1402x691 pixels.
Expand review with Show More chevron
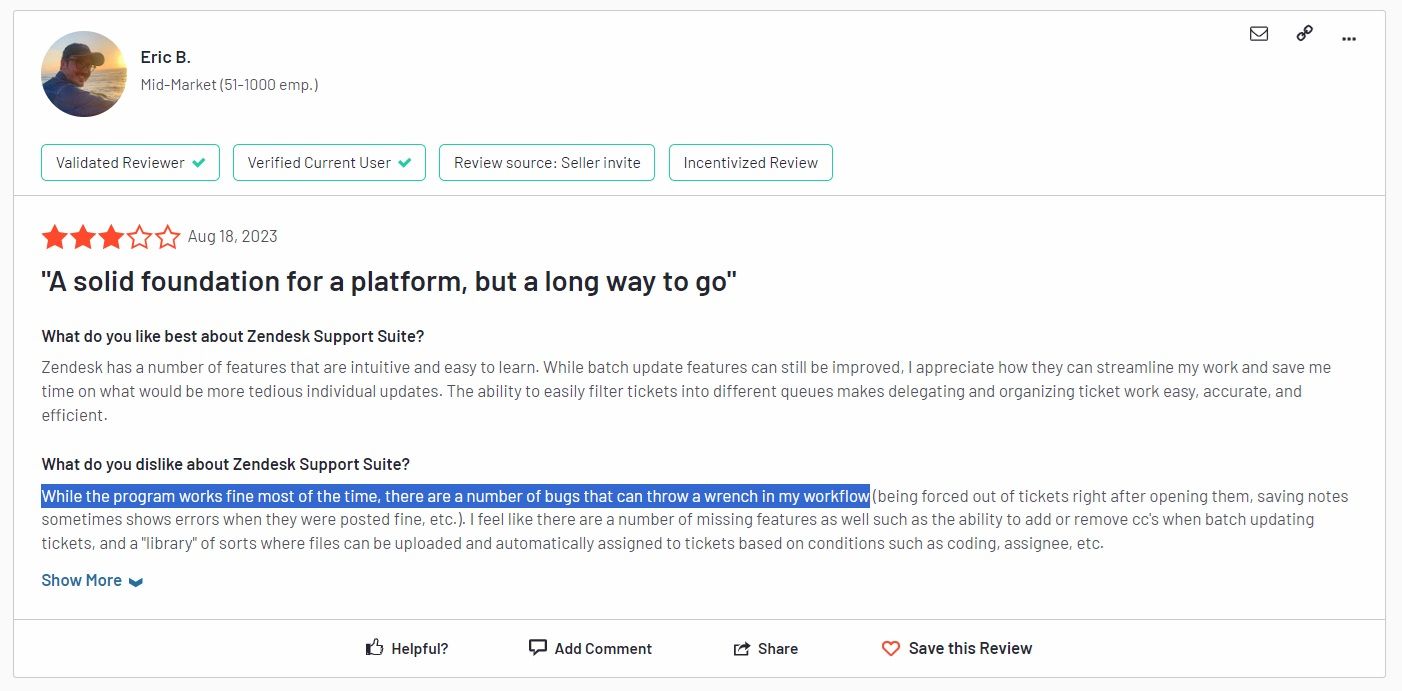(136, 582)
